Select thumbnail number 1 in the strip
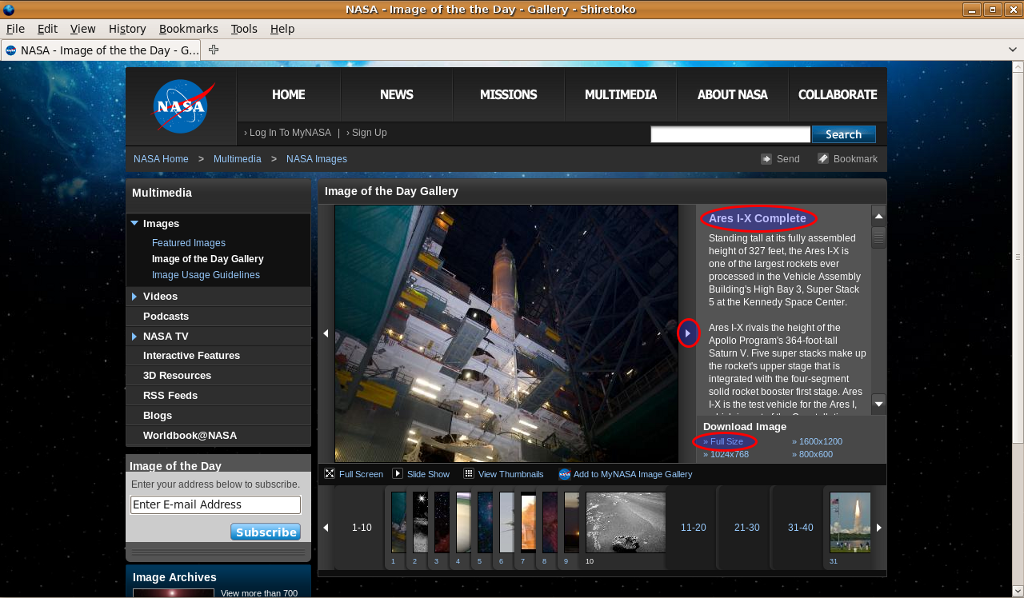Image resolution: width=1024 pixels, height=598 pixels. (x=398, y=522)
